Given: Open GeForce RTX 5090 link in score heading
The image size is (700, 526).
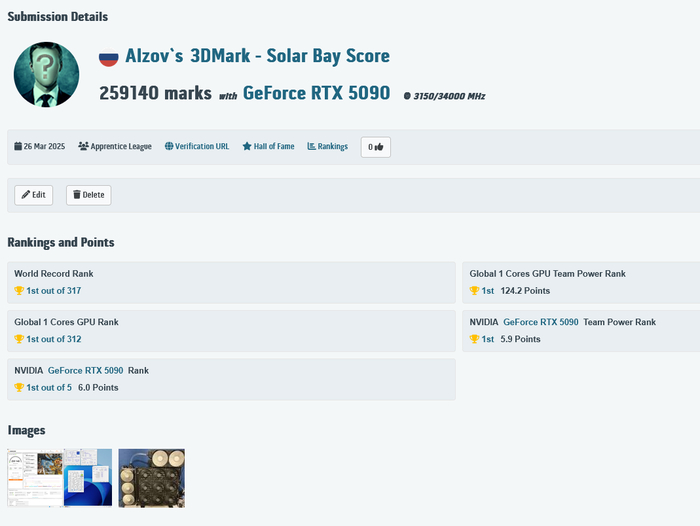Looking at the screenshot, I should tap(316, 93).
